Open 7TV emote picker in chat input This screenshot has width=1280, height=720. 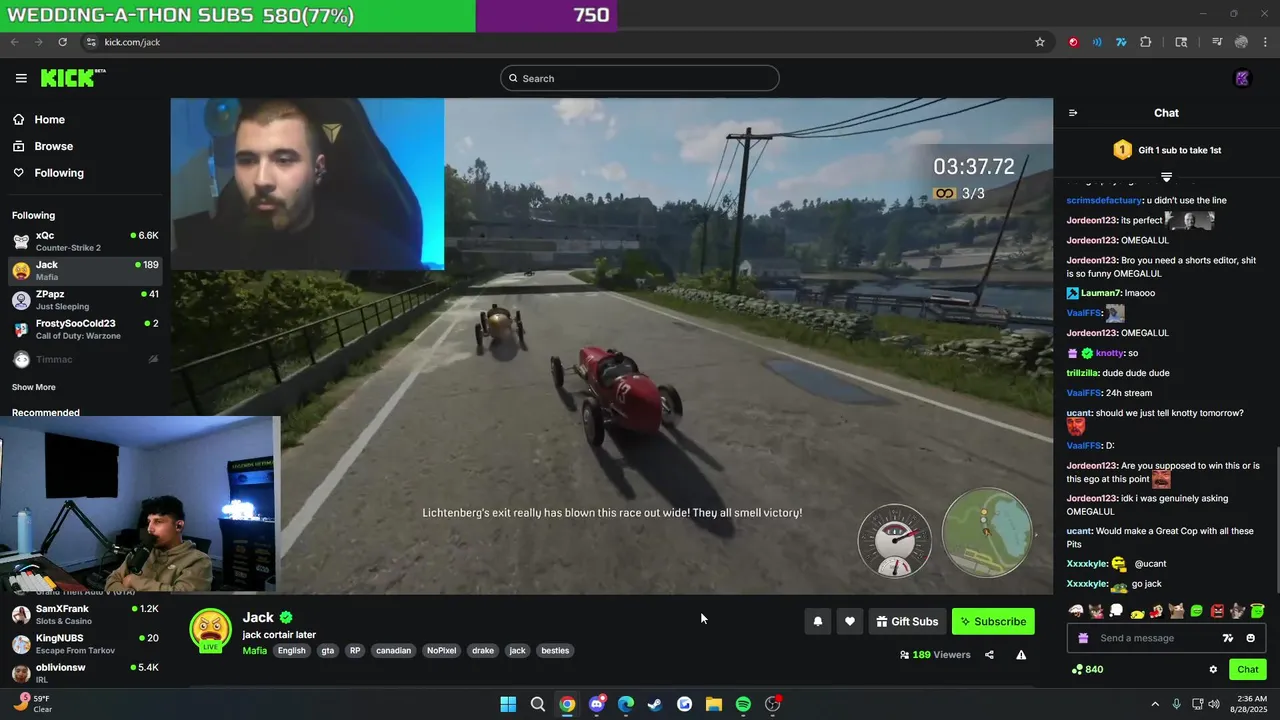click(x=1228, y=638)
